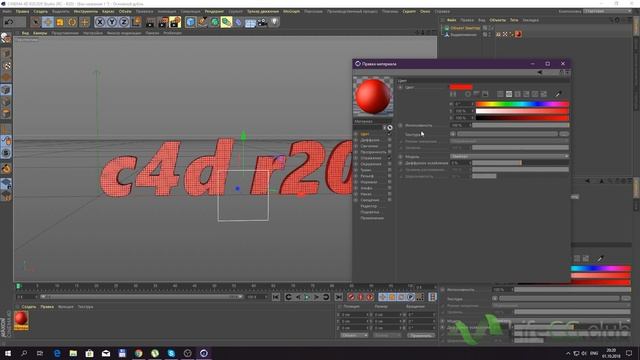
Task: Enable the Альфа channel checkbox
Action: (x=389, y=188)
